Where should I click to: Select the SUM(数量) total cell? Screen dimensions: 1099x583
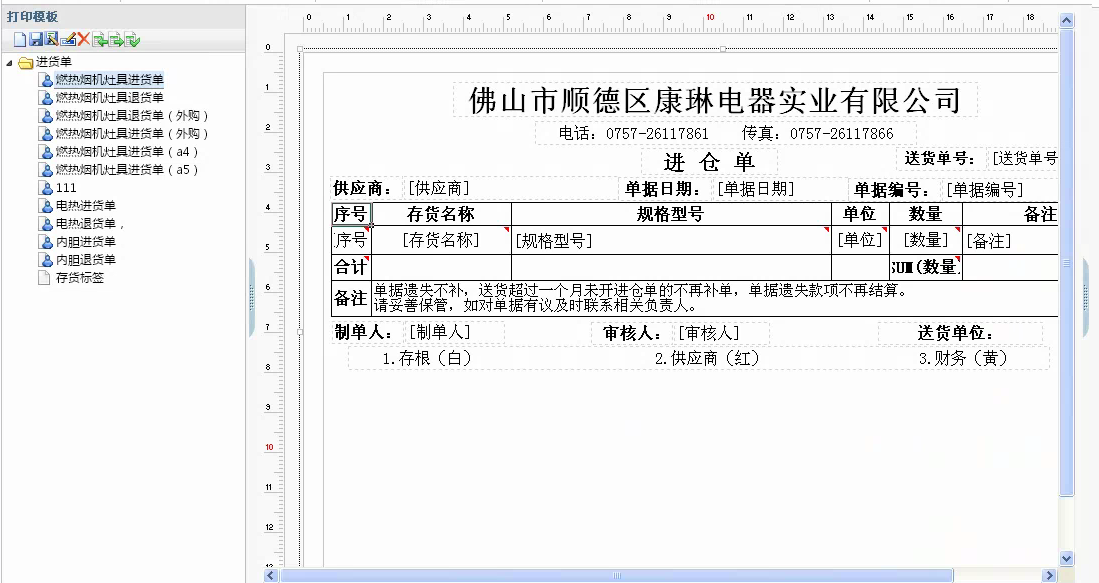(x=925, y=267)
